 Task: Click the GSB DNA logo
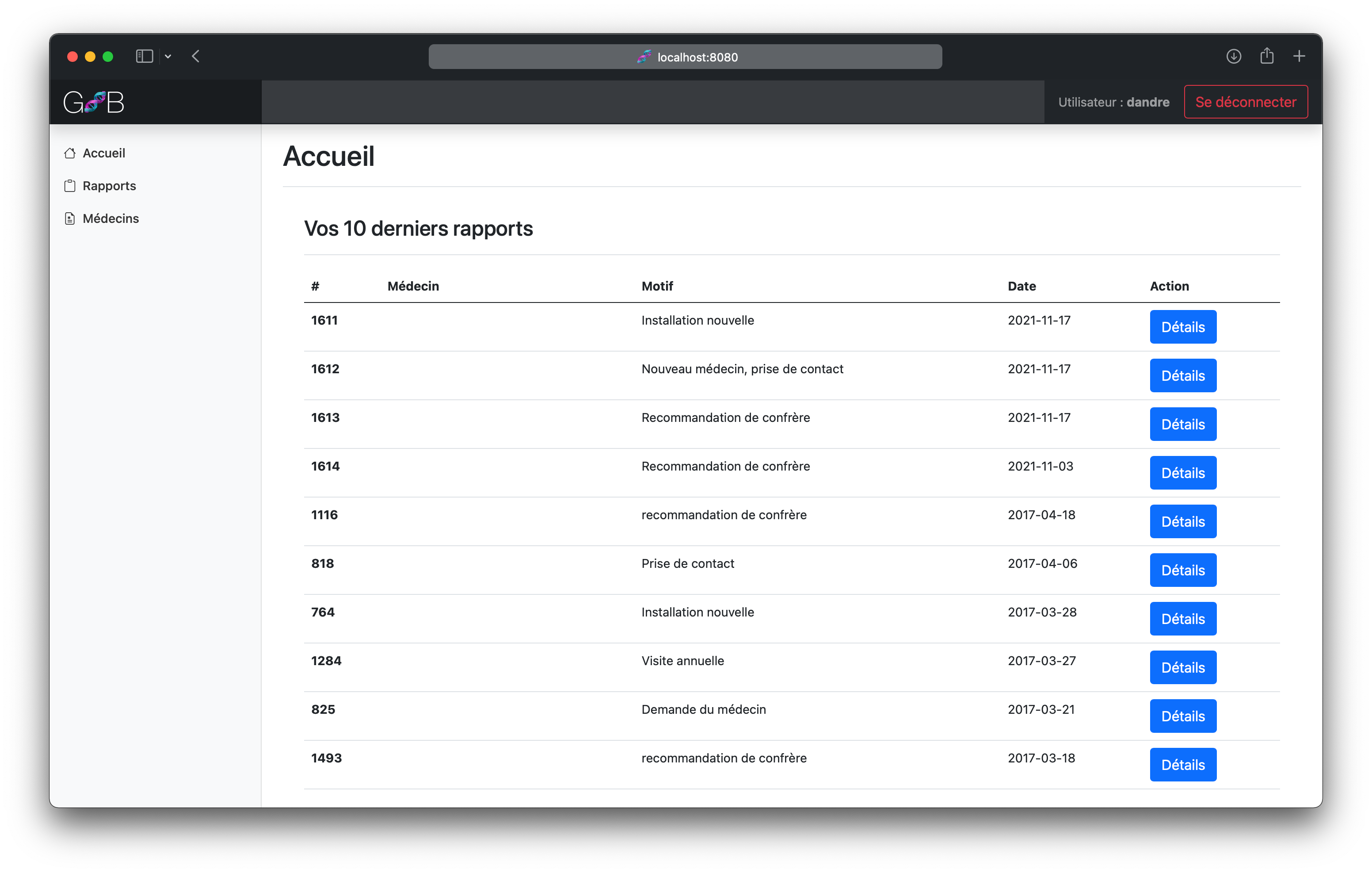[x=94, y=103]
